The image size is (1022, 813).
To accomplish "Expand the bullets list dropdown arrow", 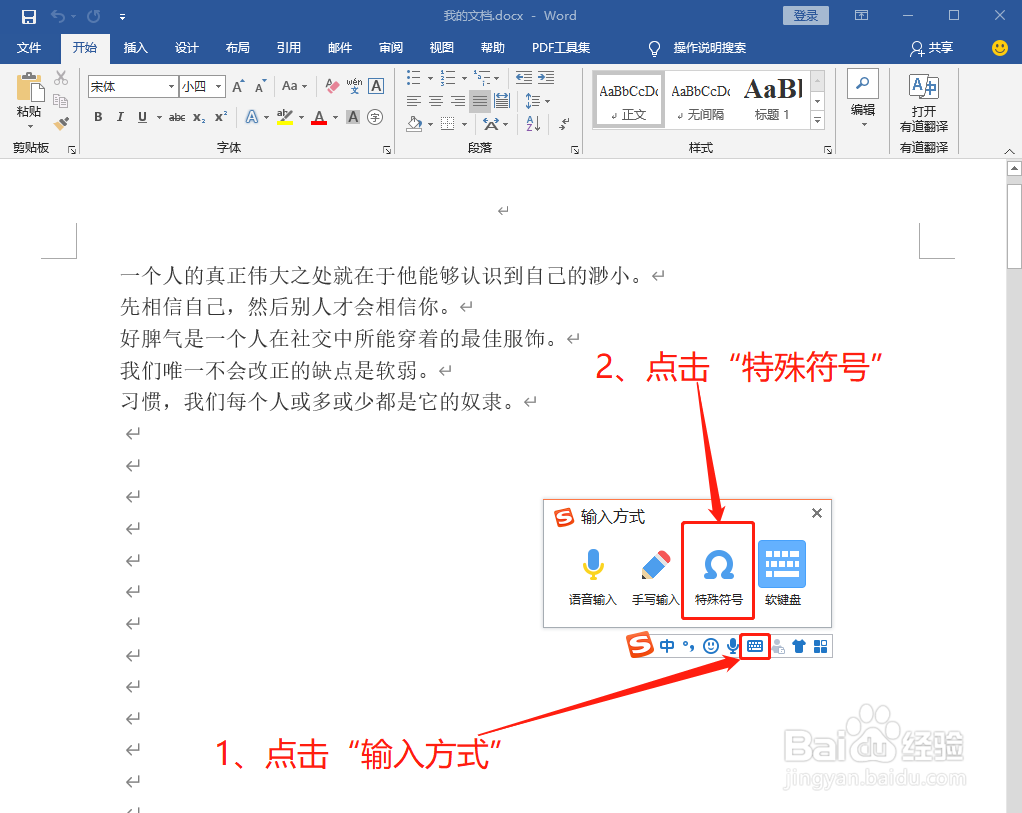I will (430, 79).
